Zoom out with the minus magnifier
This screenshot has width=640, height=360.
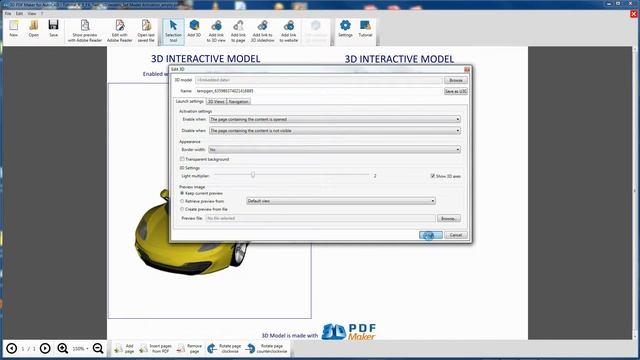pyautogui.click(x=98, y=349)
